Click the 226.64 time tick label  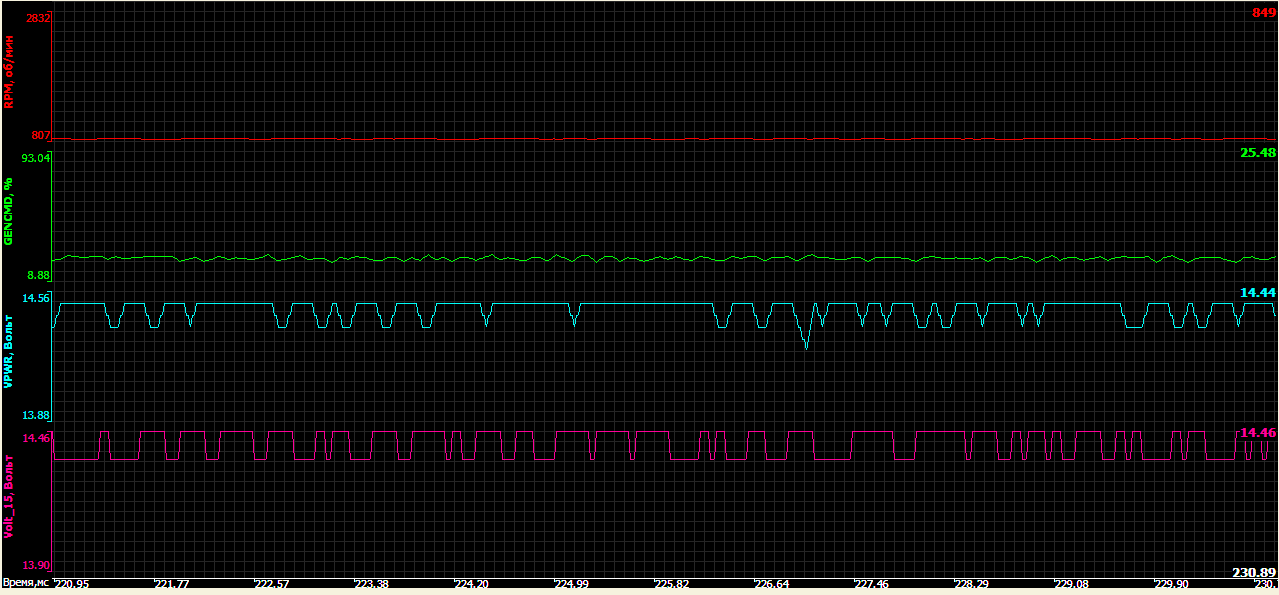(772, 584)
